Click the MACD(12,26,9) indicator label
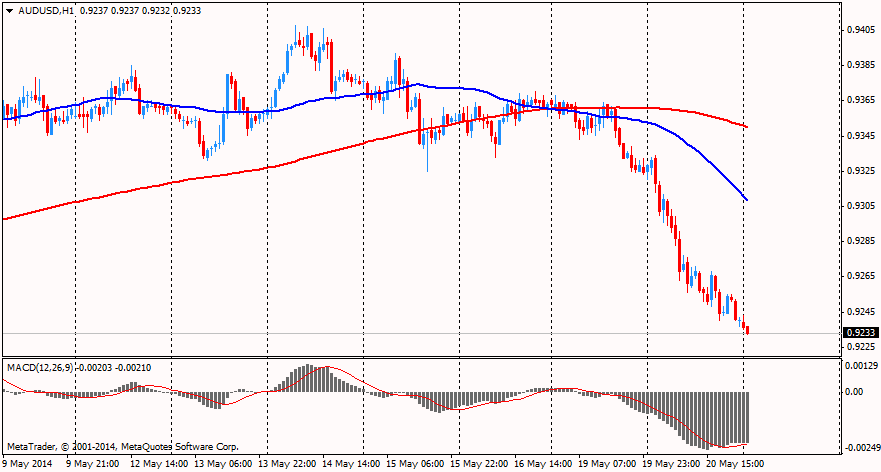 [40, 367]
